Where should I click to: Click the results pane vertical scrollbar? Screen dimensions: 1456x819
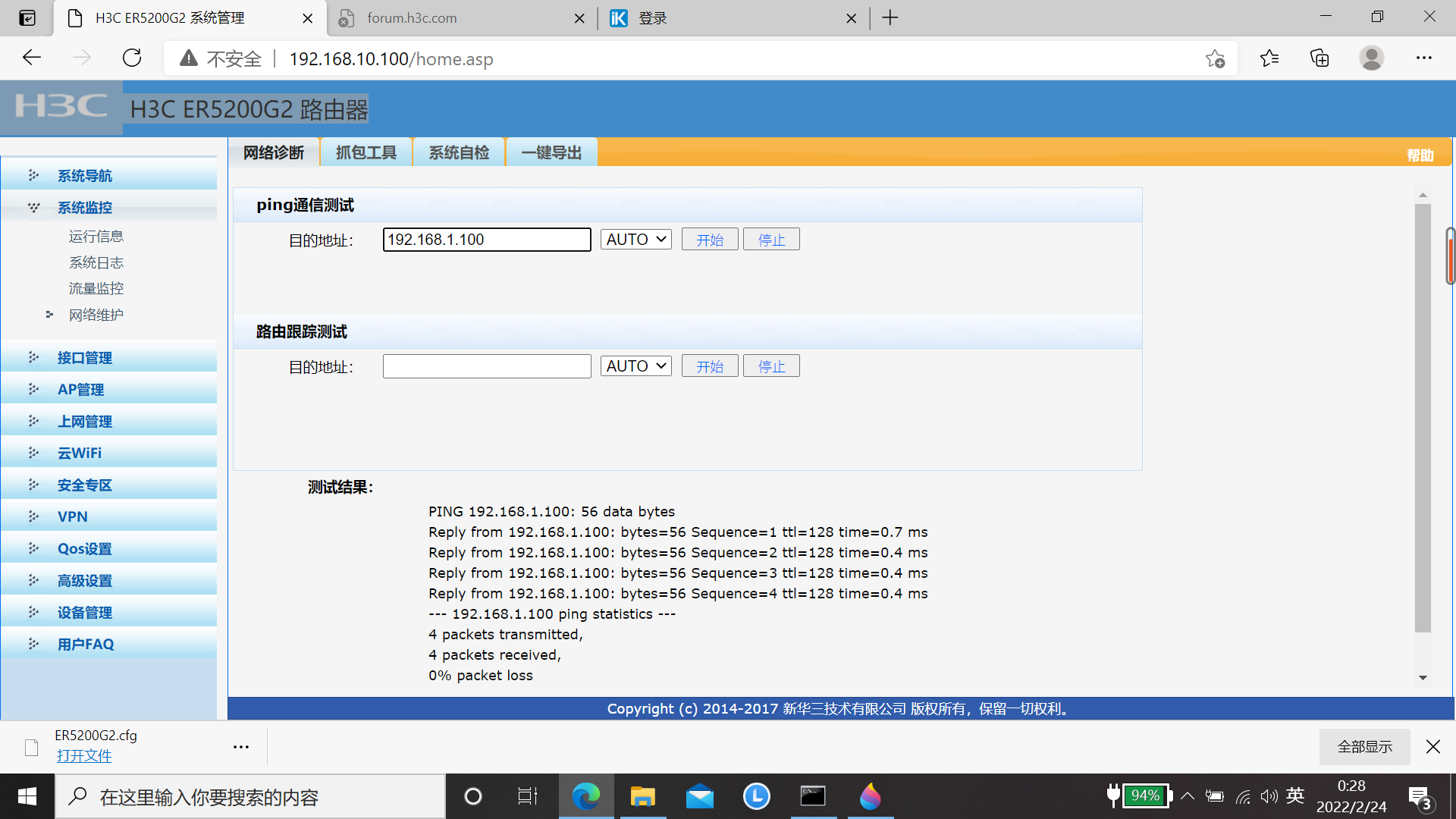[1423, 417]
